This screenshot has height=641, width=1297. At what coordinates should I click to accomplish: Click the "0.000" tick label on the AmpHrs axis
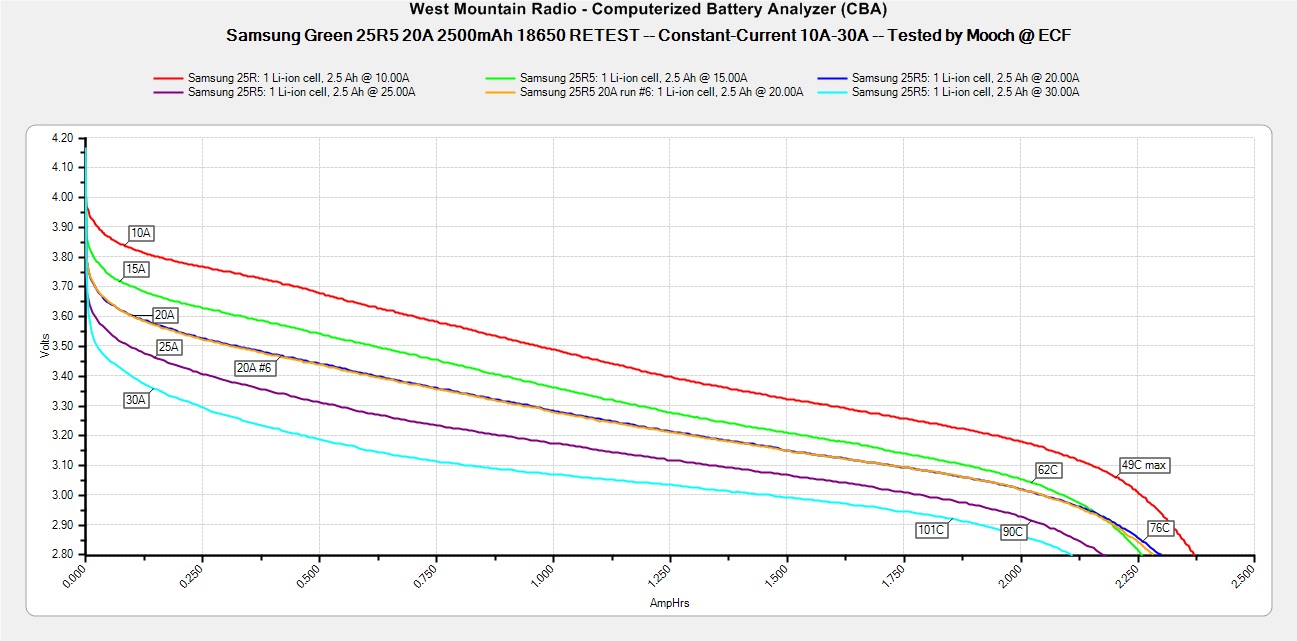[77, 576]
